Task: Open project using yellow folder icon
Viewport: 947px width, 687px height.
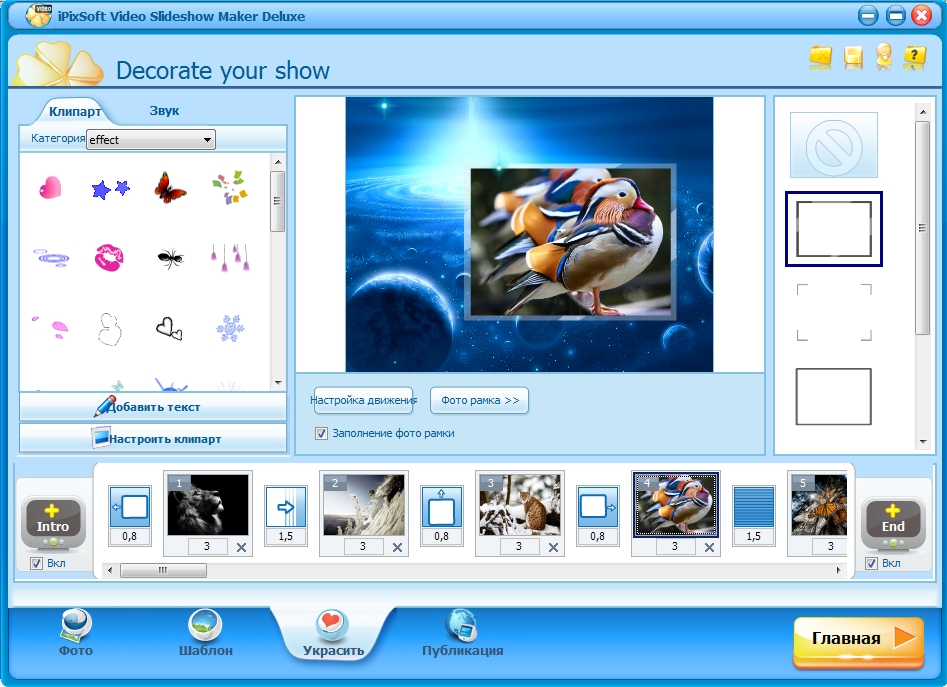Action: (x=821, y=57)
